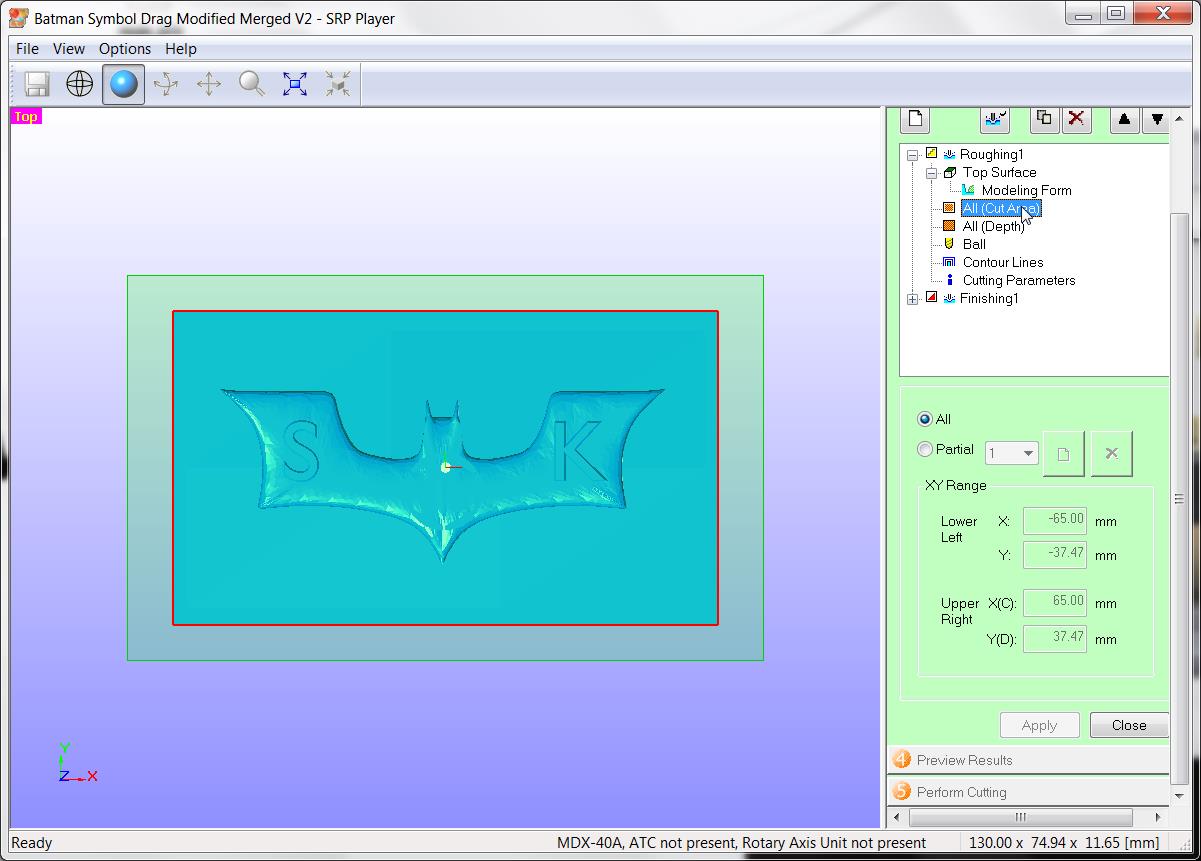Click the Upper Right Y(D) field
Viewport: 1201px width, 861px height.
[1055, 638]
